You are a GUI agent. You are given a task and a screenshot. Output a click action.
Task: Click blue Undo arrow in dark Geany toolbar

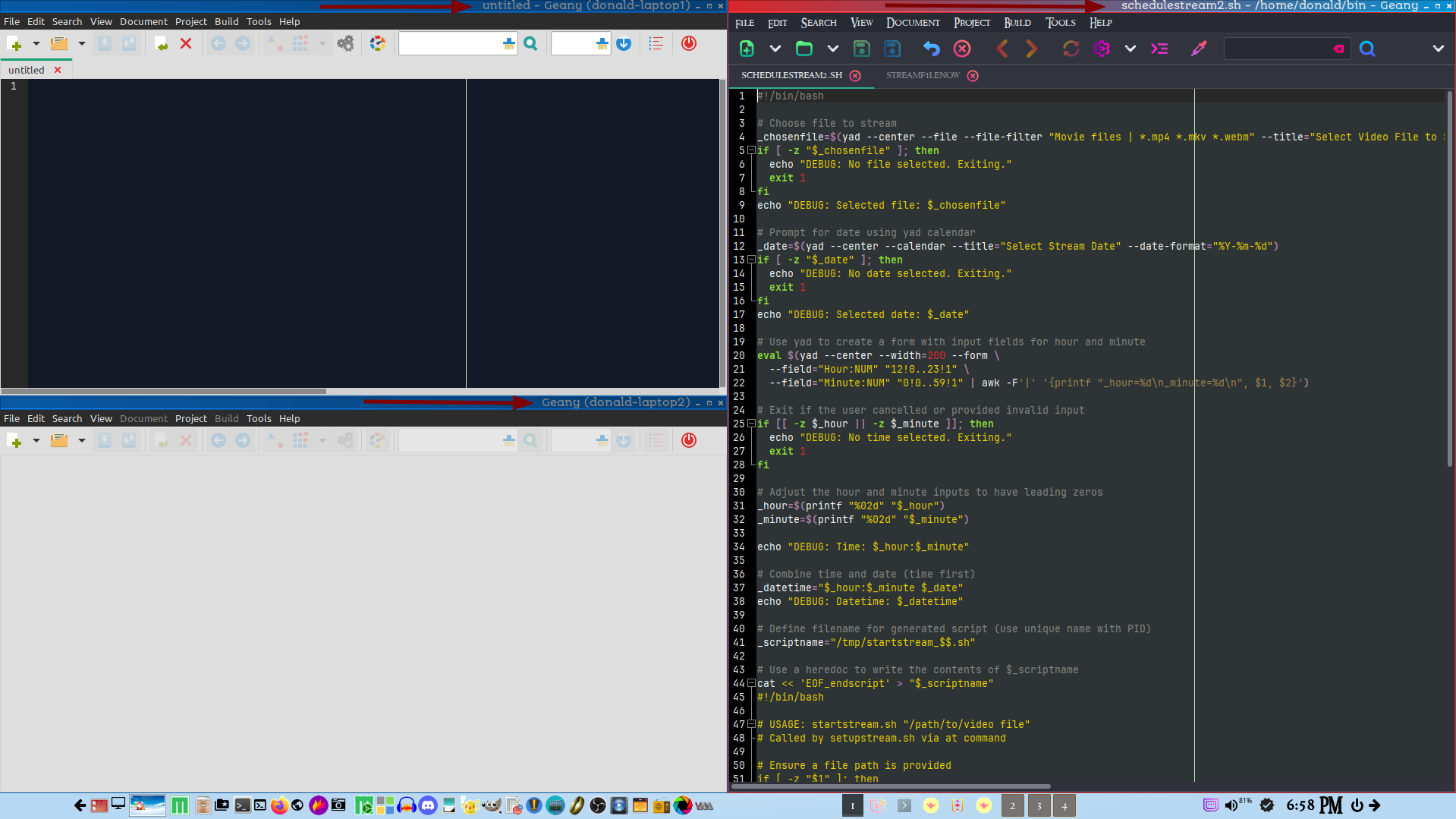point(931,49)
